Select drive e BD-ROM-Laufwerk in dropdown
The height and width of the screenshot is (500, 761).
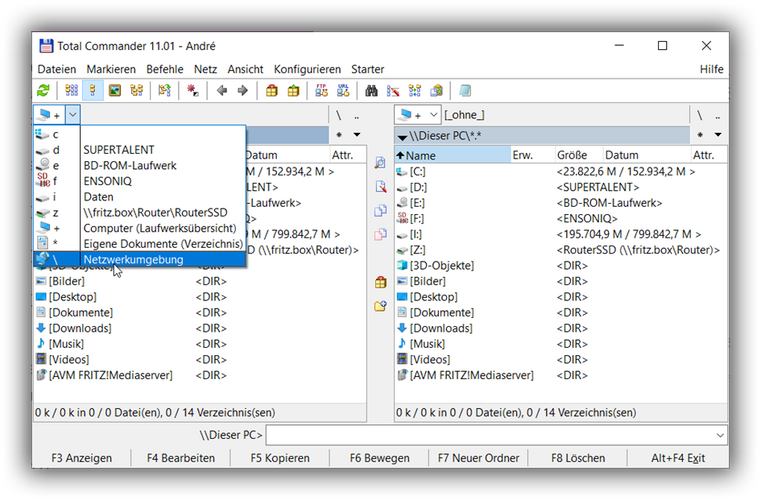pyautogui.click(x=140, y=166)
